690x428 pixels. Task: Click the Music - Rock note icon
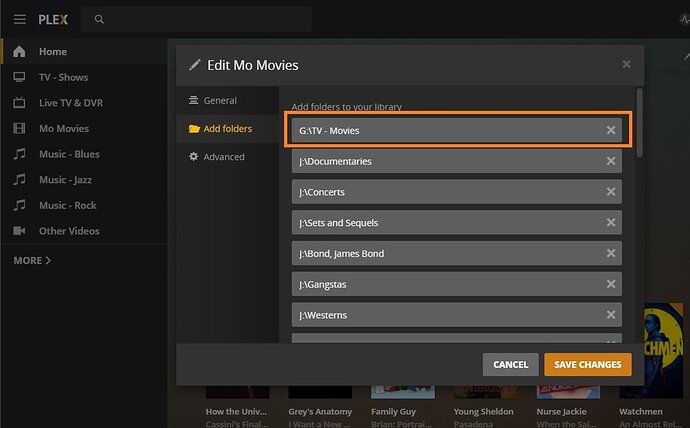pyautogui.click(x=19, y=205)
